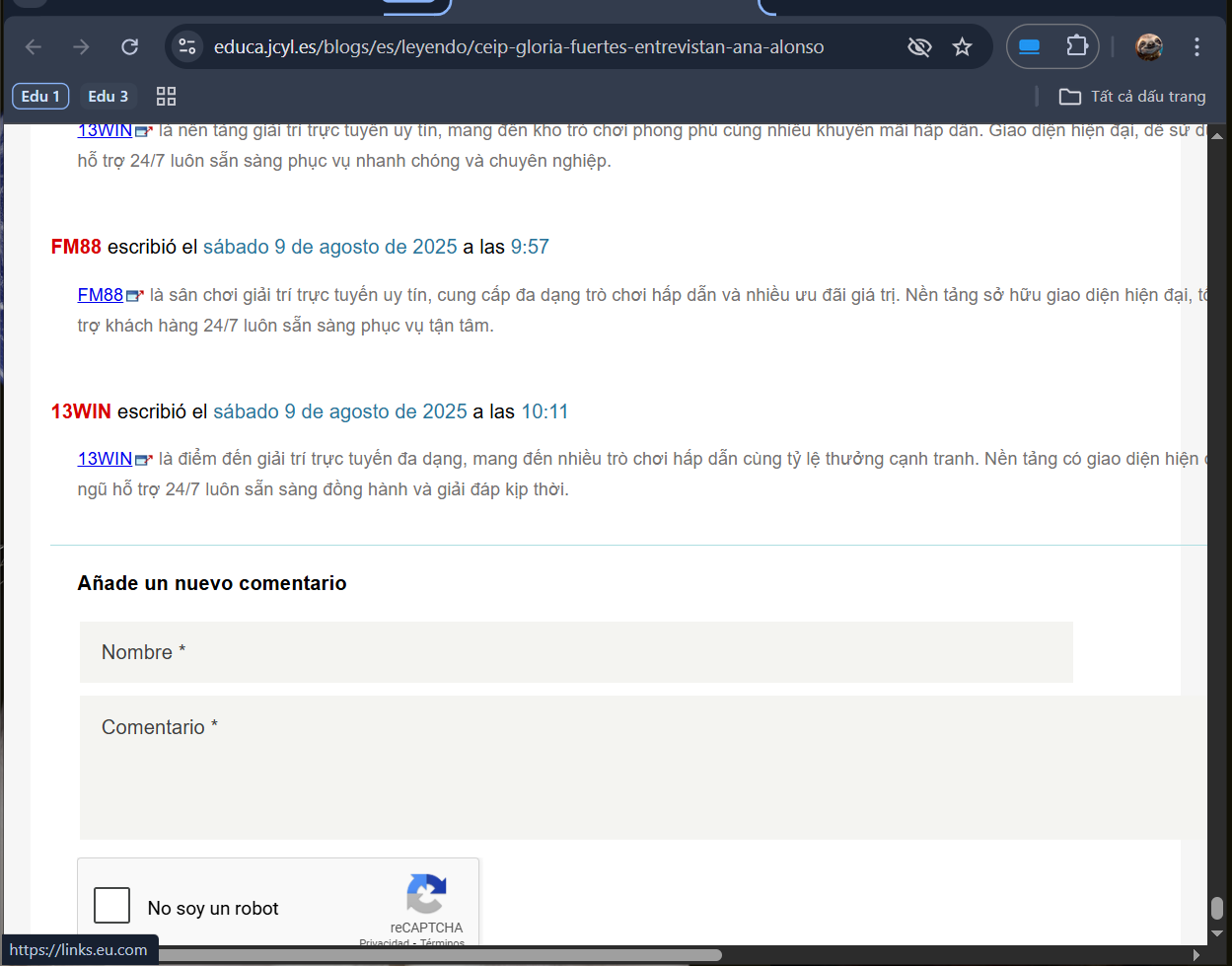Viewport: 1232px width, 966px height.
Task: Open the Tất cả dấu trang bookmarks folder
Action: coord(1132,96)
